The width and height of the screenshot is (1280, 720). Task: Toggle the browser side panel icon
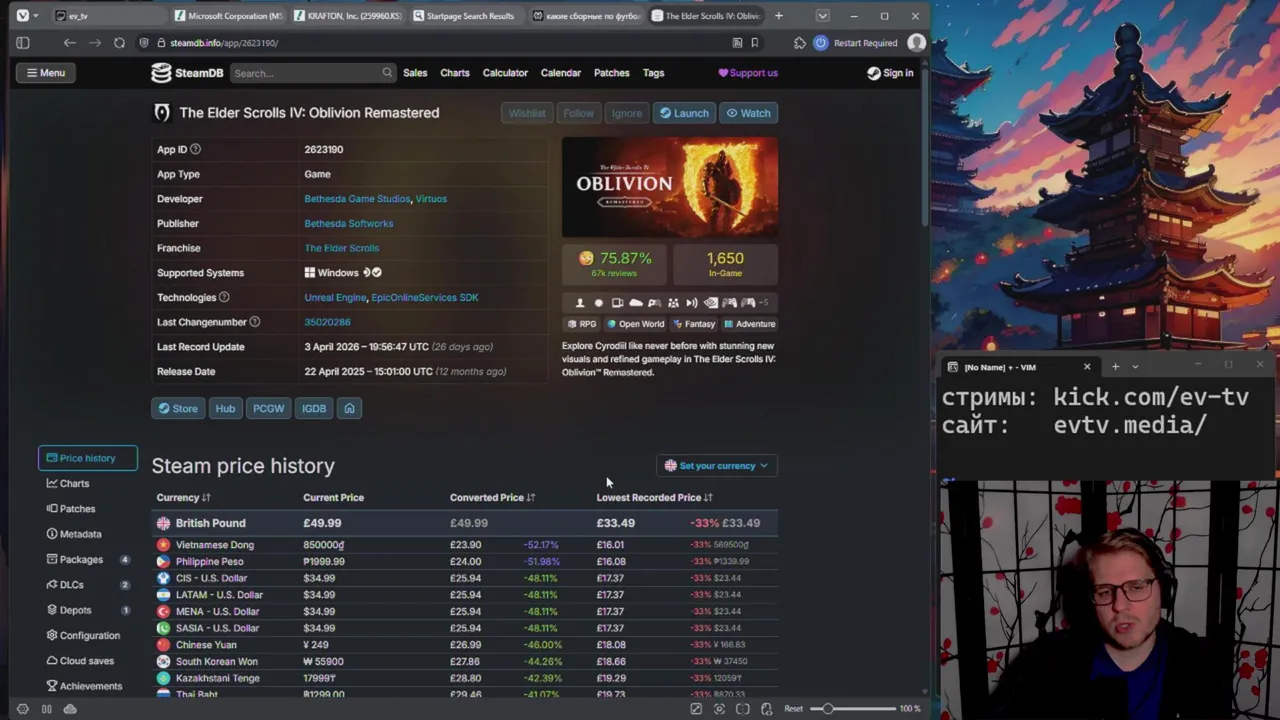[23, 43]
